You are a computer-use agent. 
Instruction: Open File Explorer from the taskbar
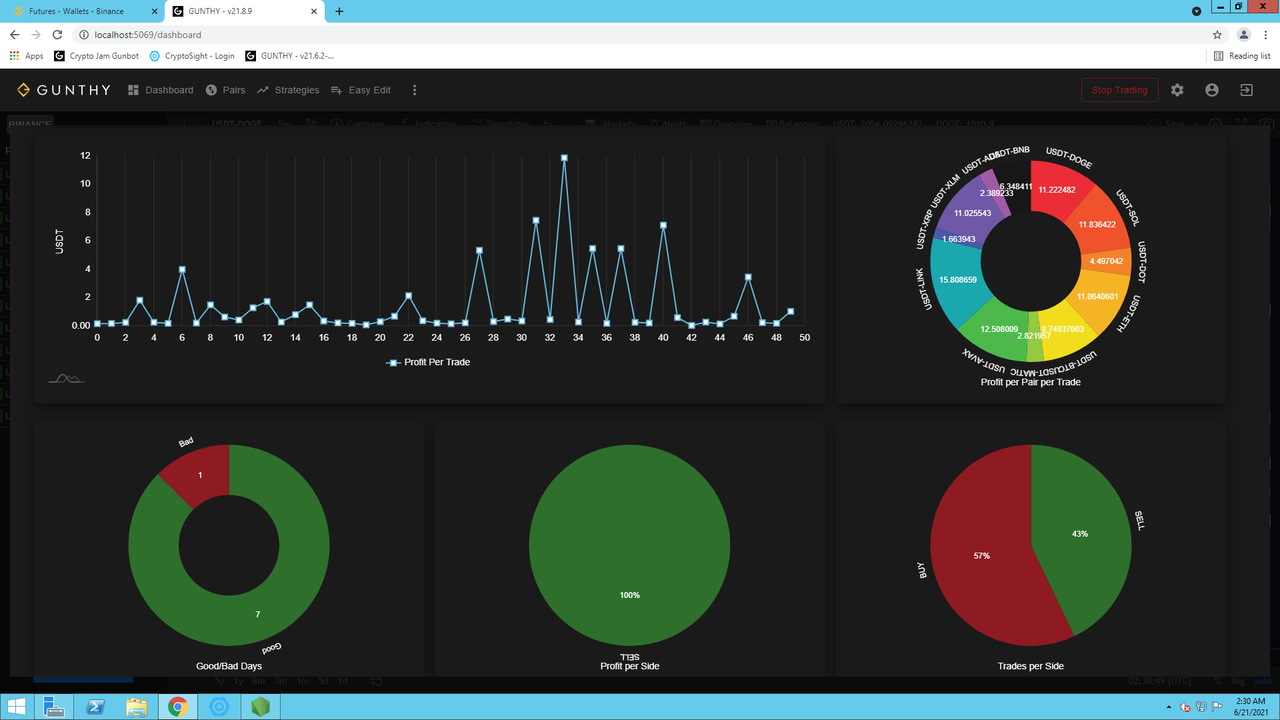(x=137, y=707)
